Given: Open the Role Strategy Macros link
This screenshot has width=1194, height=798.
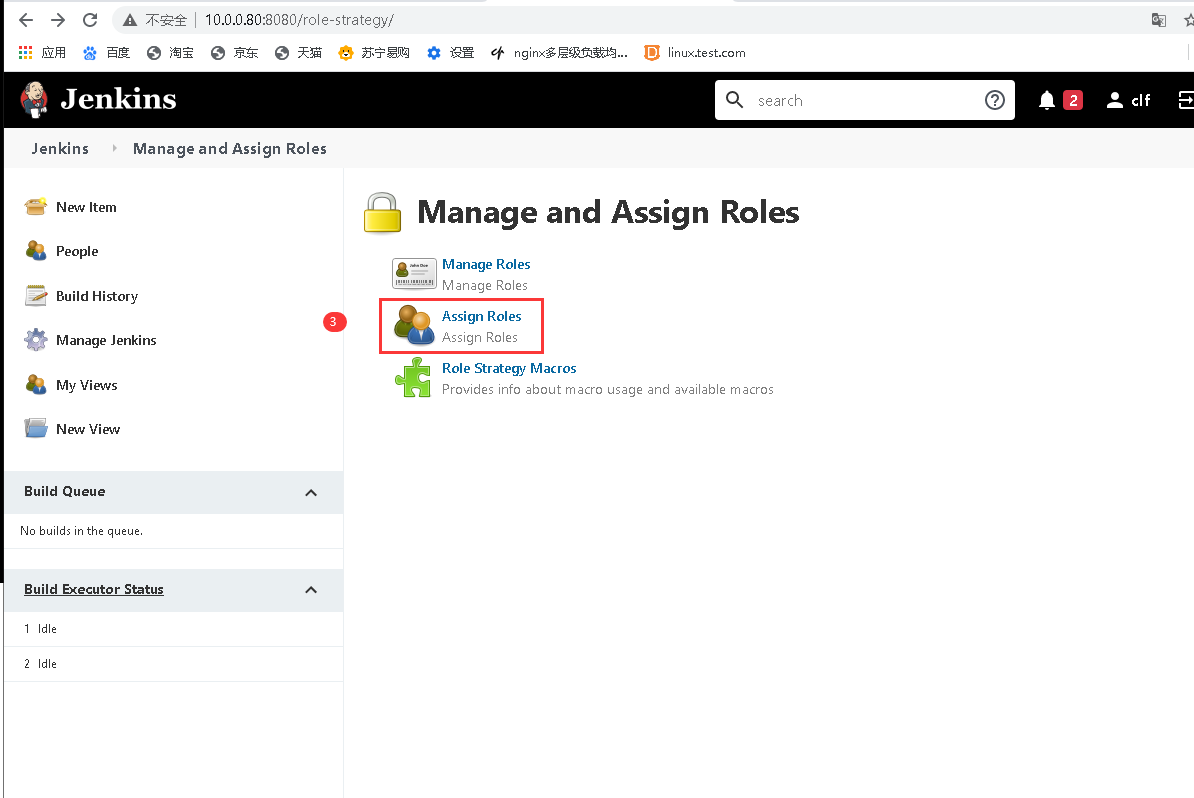Looking at the screenshot, I should click(509, 368).
